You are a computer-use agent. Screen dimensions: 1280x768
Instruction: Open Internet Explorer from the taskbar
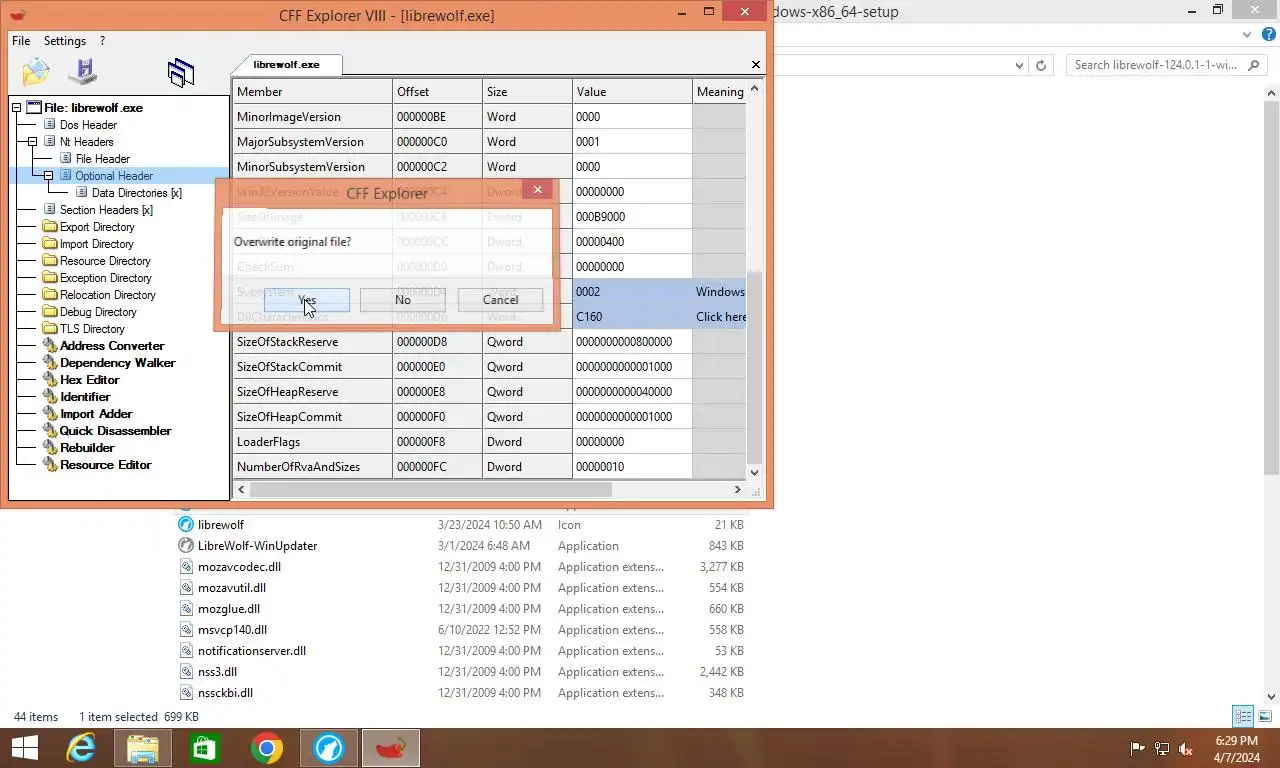[x=81, y=748]
